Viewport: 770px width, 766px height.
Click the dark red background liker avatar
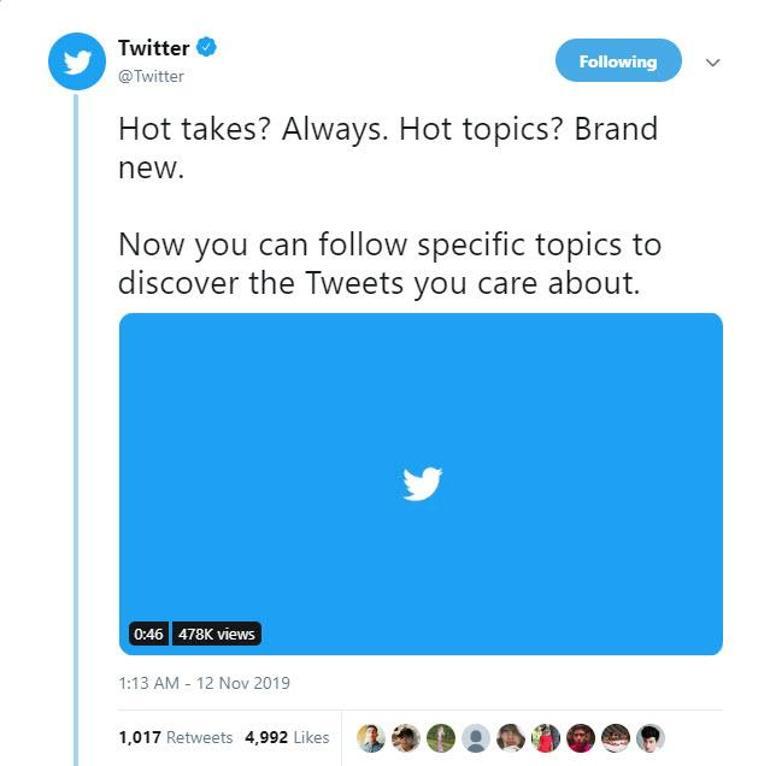[581, 738]
